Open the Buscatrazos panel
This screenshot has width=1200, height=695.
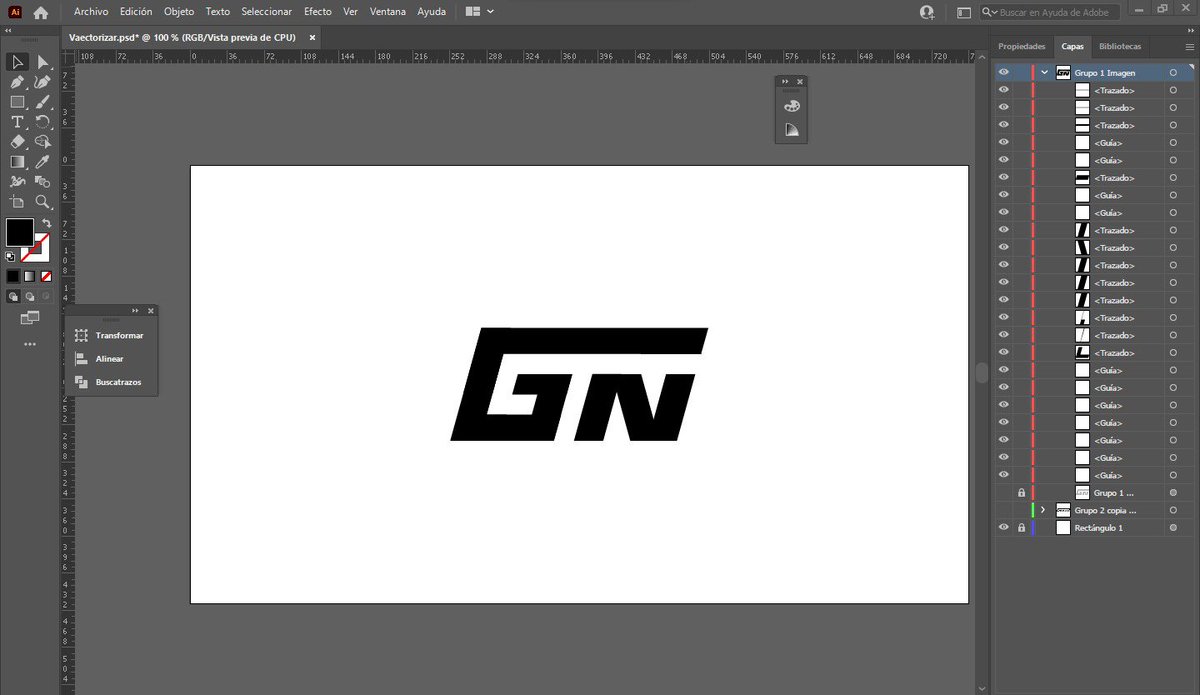coord(110,382)
